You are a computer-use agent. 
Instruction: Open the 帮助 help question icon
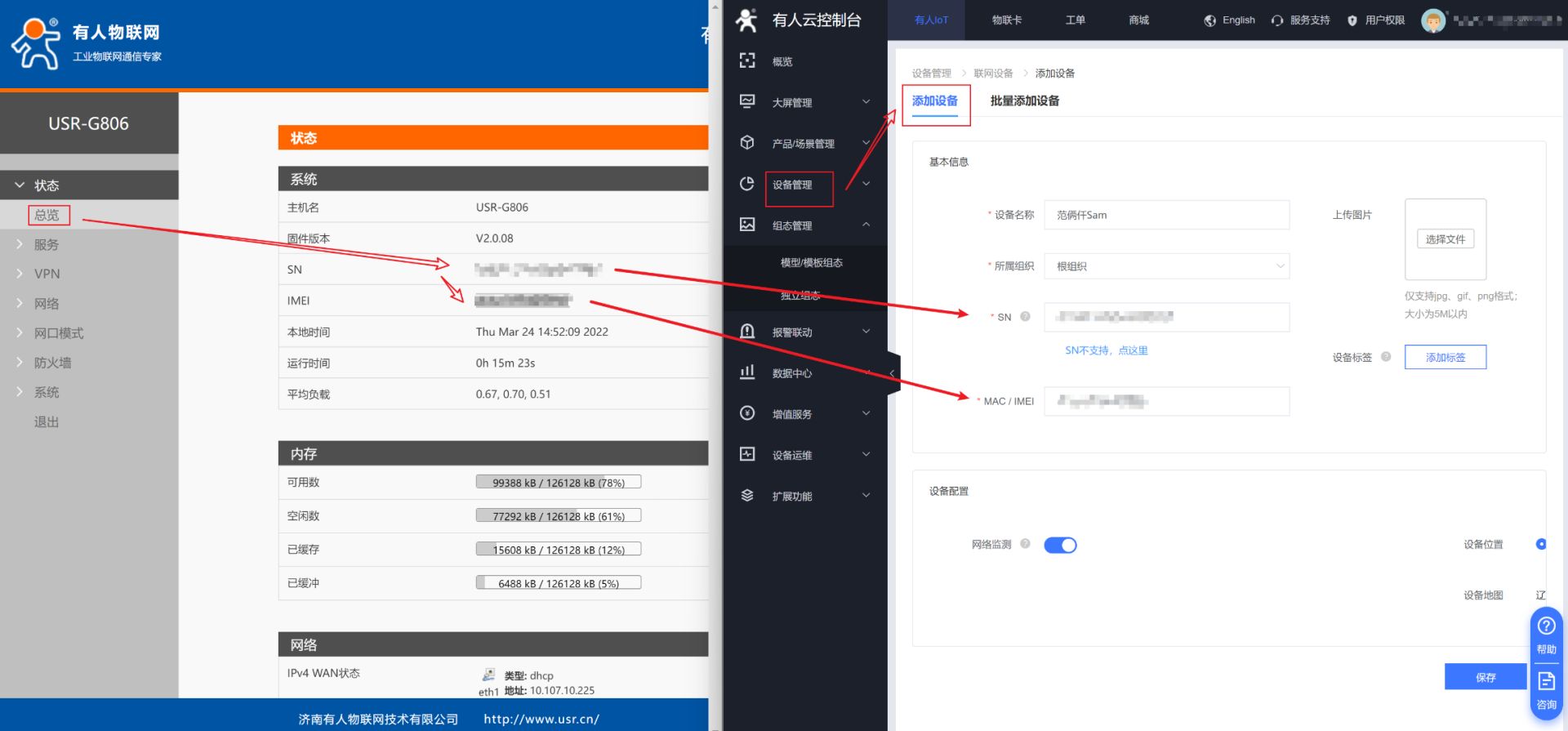[1546, 626]
